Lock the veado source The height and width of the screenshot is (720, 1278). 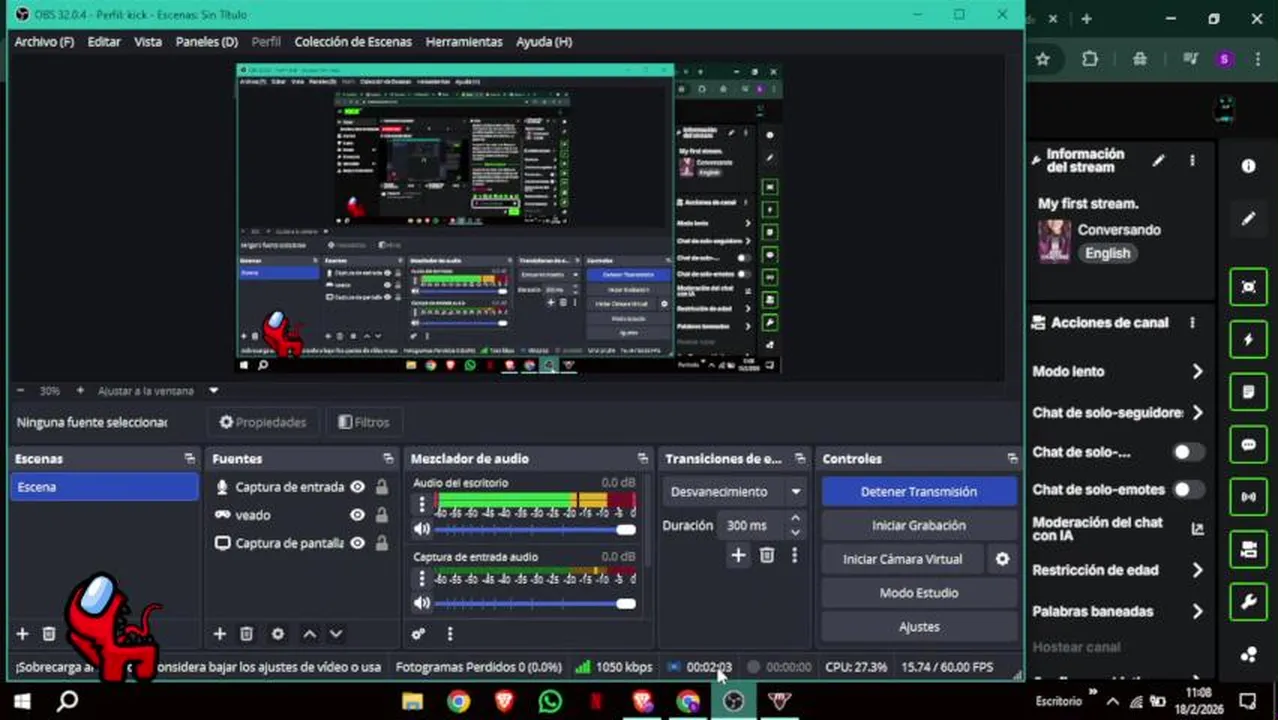[381, 515]
